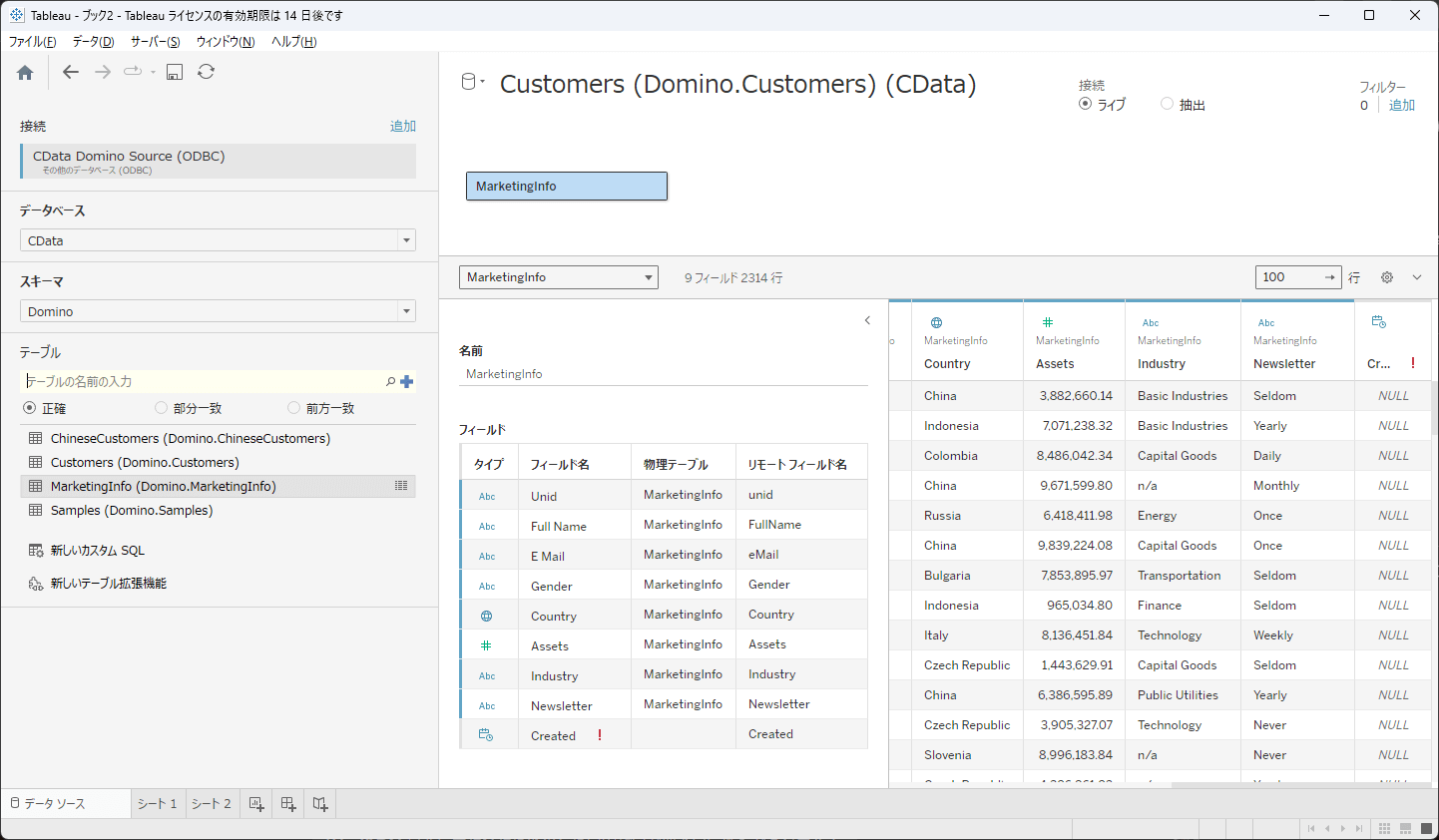Screen dimensions: 1439x840
Task: Click the globe type icon in the Country field row
Action: pyautogui.click(x=486, y=616)
